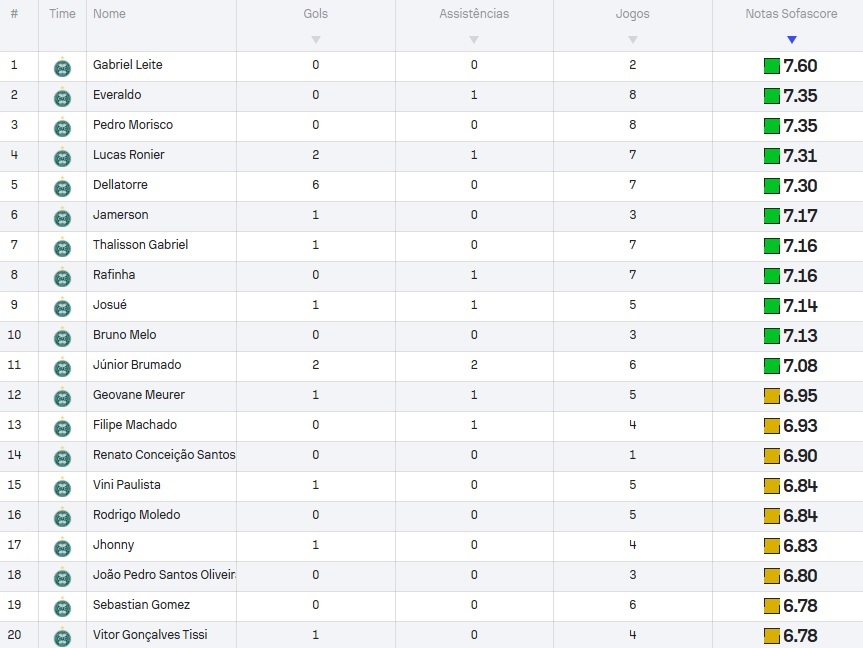Click the team crest beside Geovane Meurer
This screenshot has width=863, height=648.
(x=62, y=397)
